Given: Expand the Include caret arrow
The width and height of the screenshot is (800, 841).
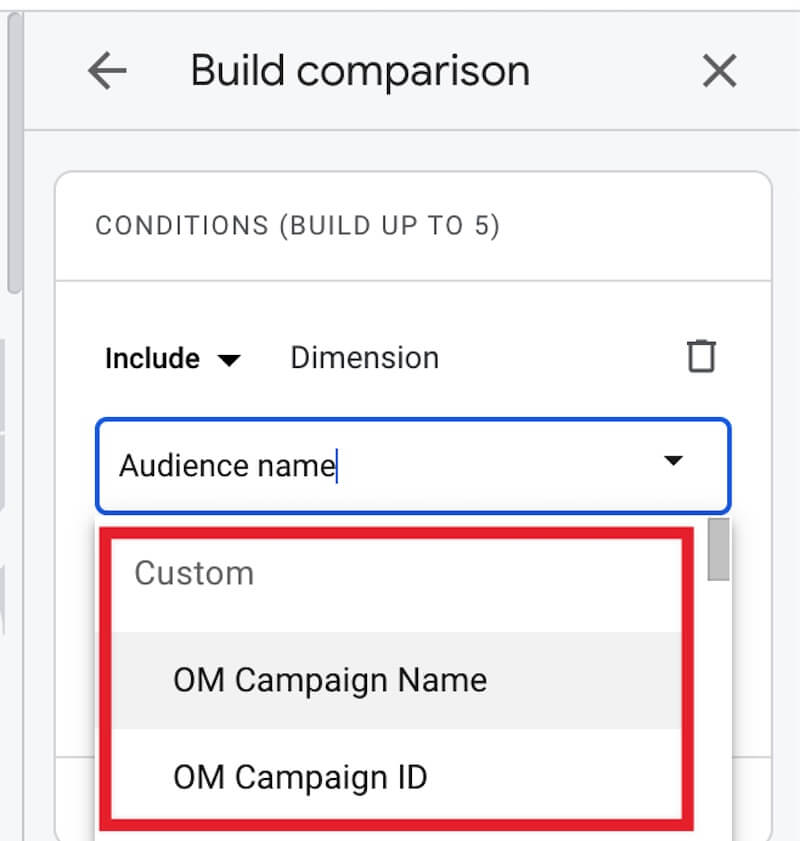Looking at the screenshot, I should click(229, 360).
